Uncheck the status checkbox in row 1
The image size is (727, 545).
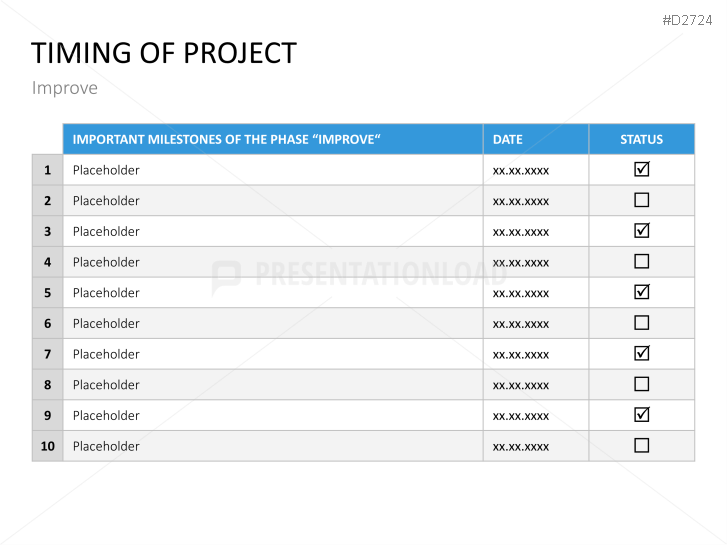coord(642,170)
